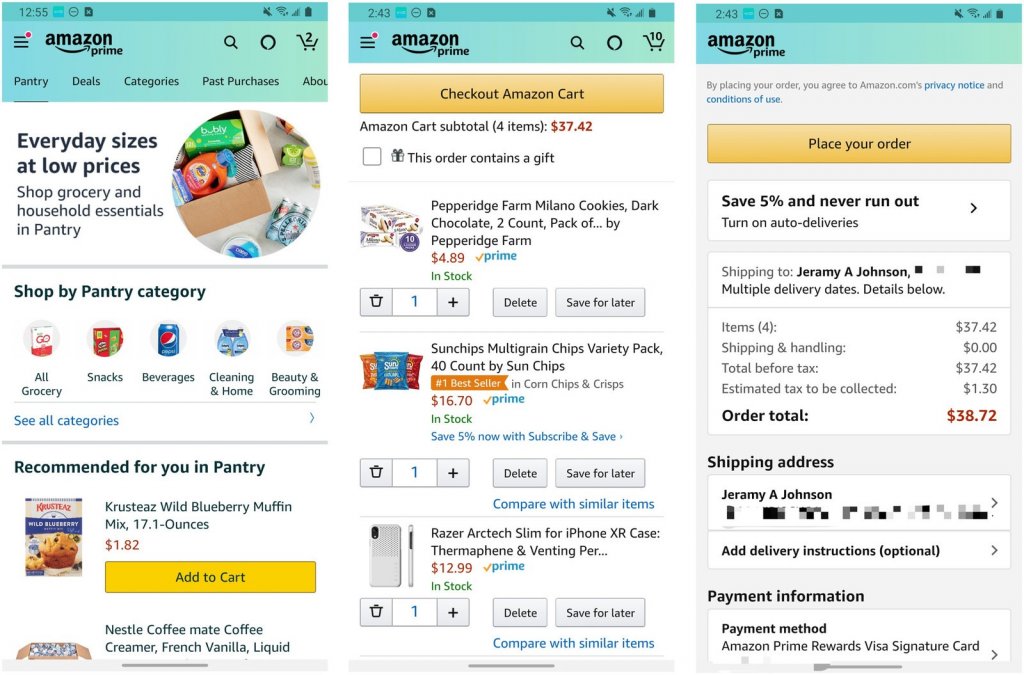Open the All Grocery category icon
The width and height of the screenshot is (1024, 675).
click(41, 342)
